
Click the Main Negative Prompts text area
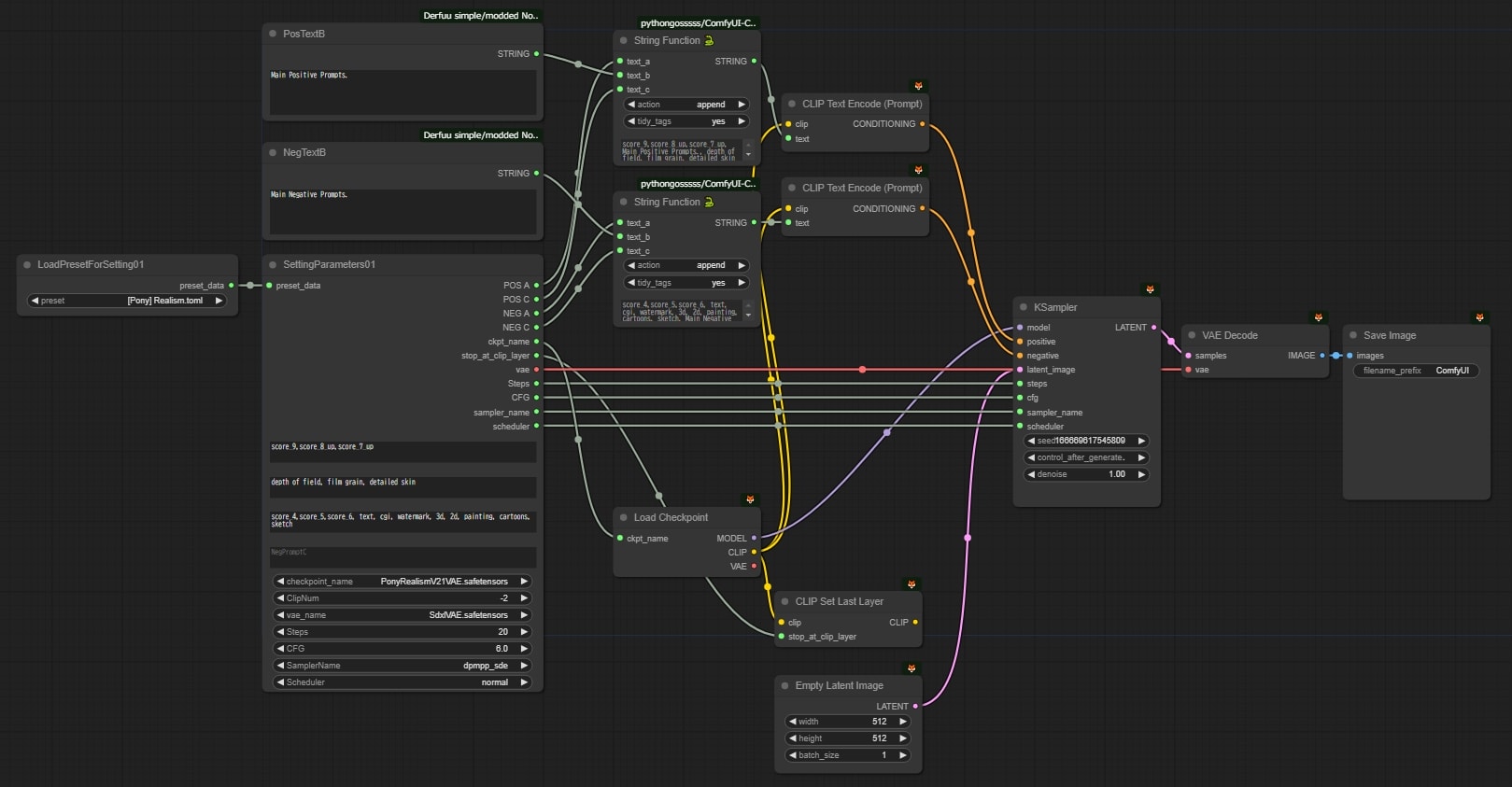click(403, 211)
